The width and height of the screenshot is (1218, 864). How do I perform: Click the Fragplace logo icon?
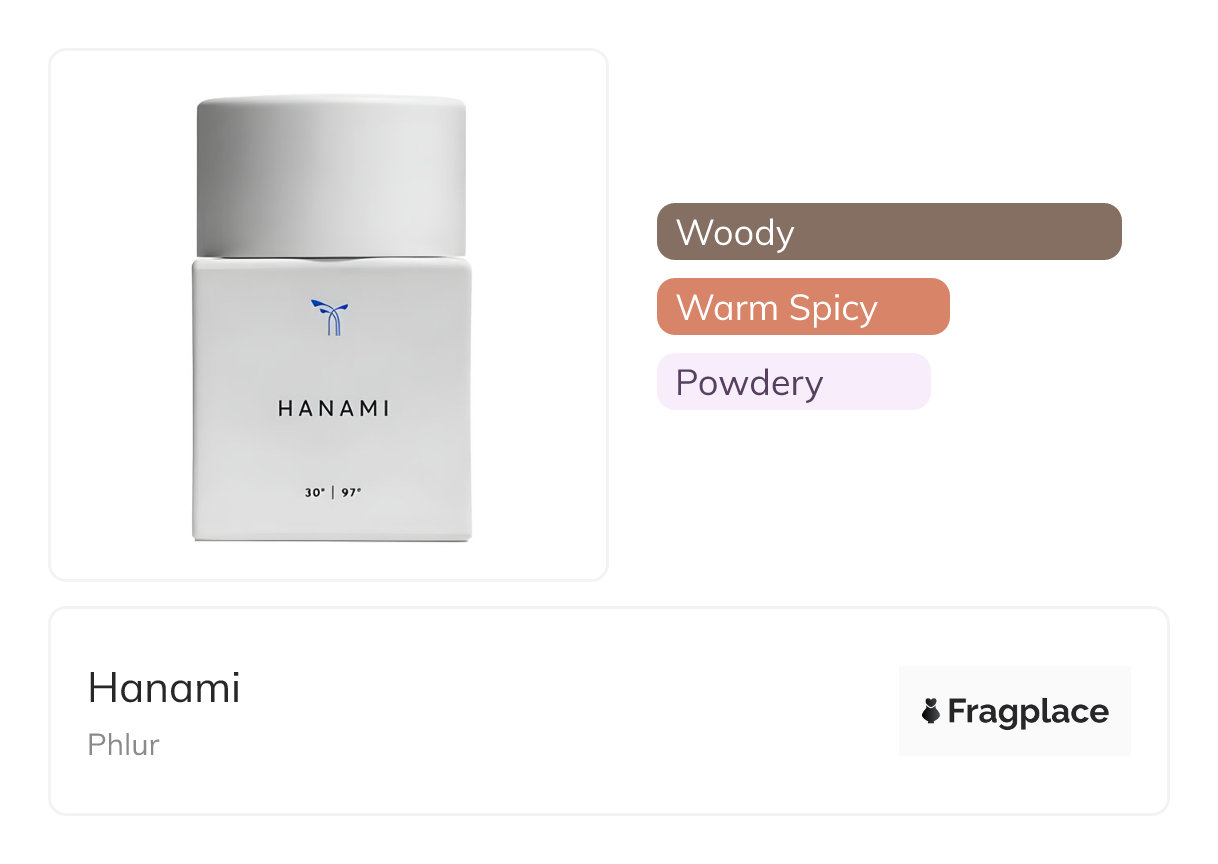[x=931, y=711]
